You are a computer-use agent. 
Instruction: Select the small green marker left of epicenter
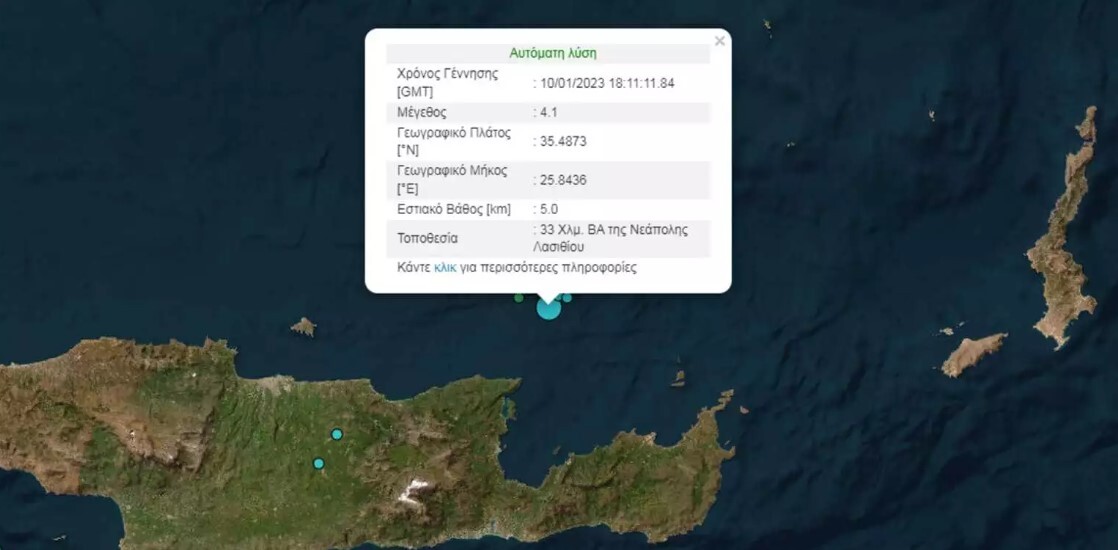518,297
